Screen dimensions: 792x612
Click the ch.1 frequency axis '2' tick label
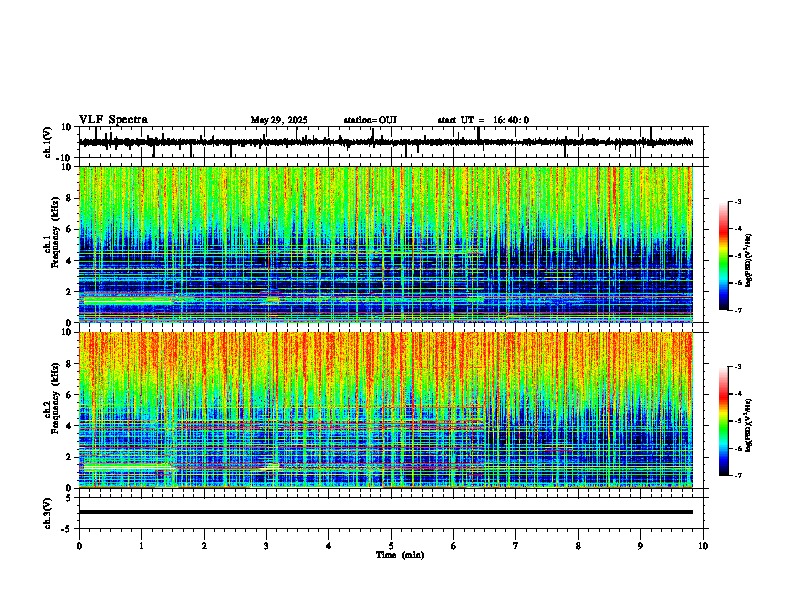69,291
